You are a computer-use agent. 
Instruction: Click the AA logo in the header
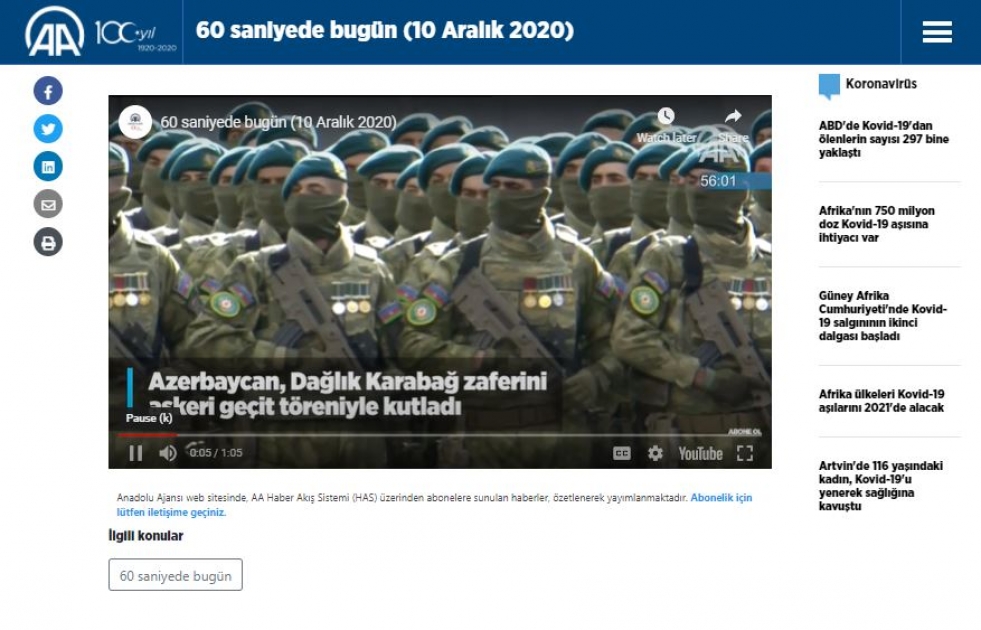pos(54,32)
